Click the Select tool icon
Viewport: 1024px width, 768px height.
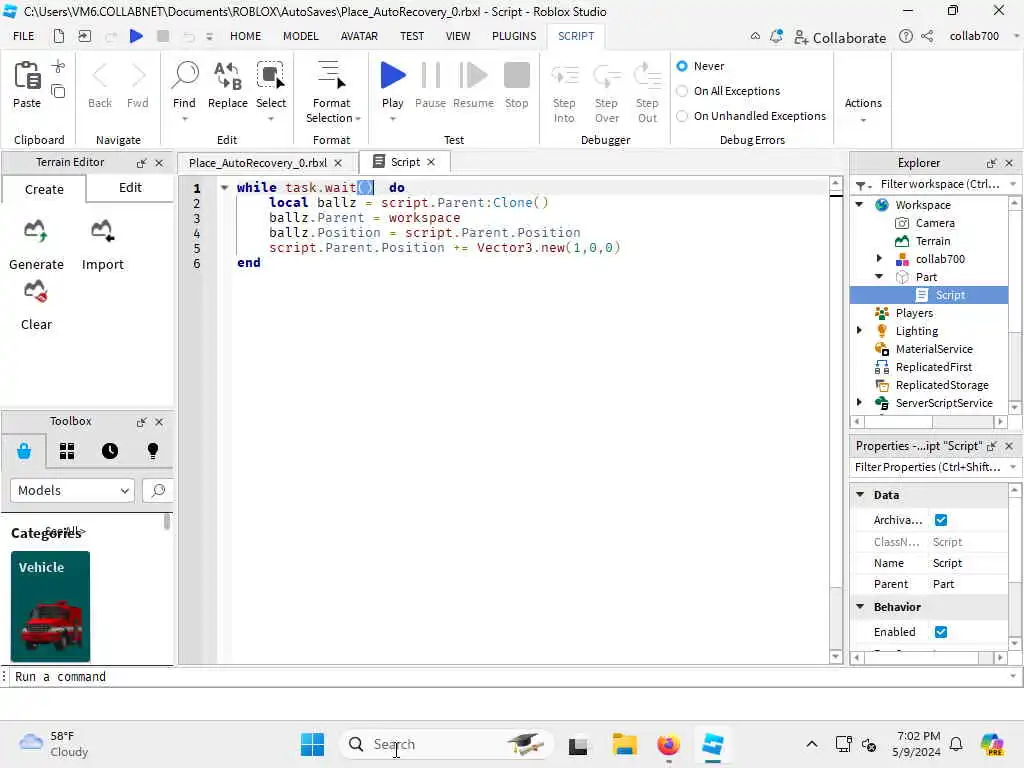tap(270, 76)
